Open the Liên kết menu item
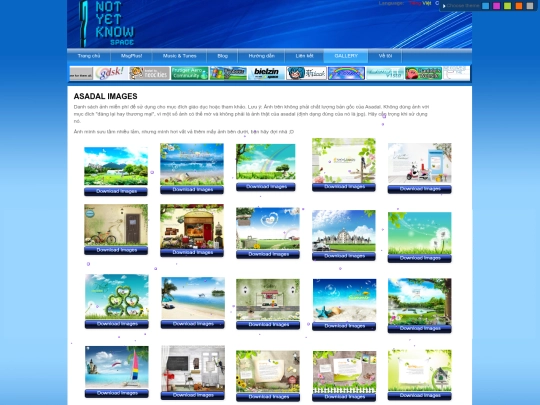The width and height of the screenshot is (540, 405). click(x=304, y=56)
